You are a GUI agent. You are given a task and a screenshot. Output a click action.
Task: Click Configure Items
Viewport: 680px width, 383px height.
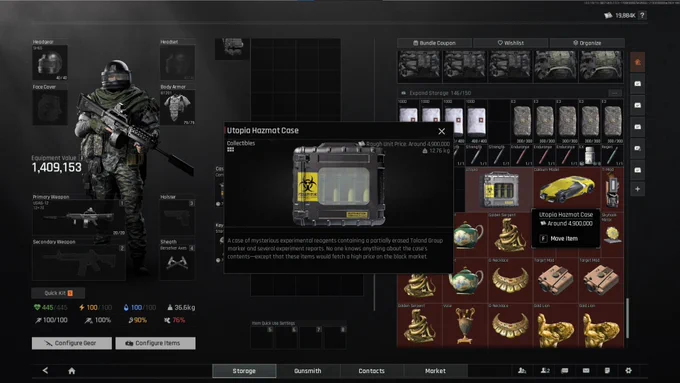(155, 343)
